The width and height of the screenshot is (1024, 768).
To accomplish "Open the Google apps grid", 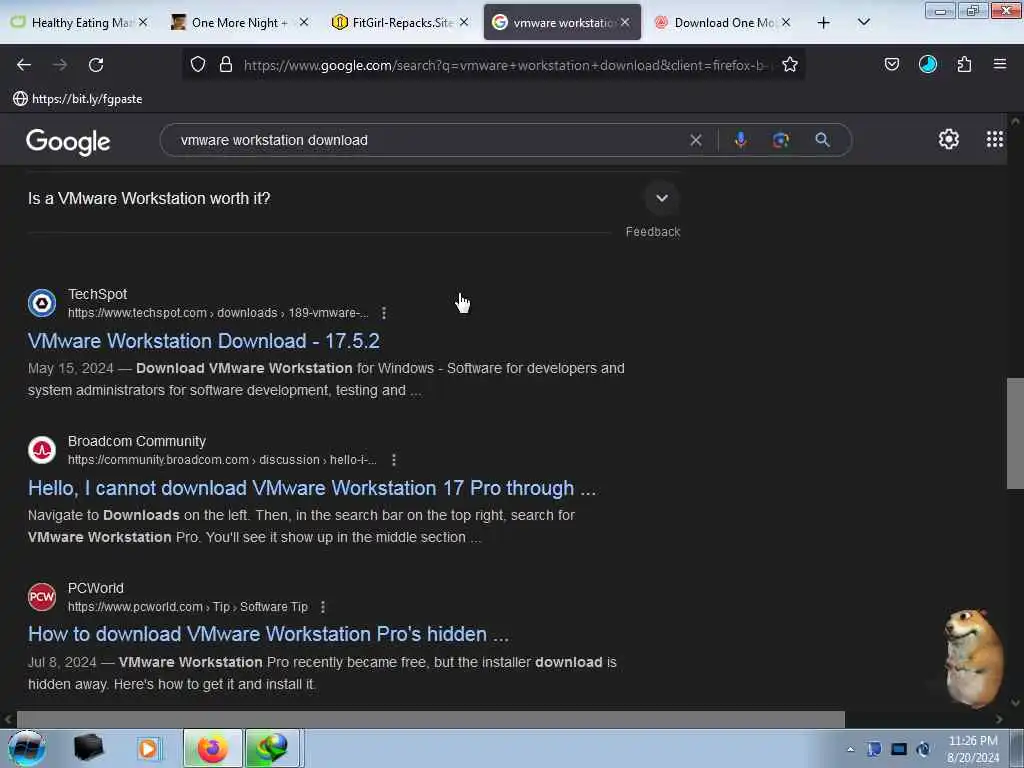I will pos(995,139).
